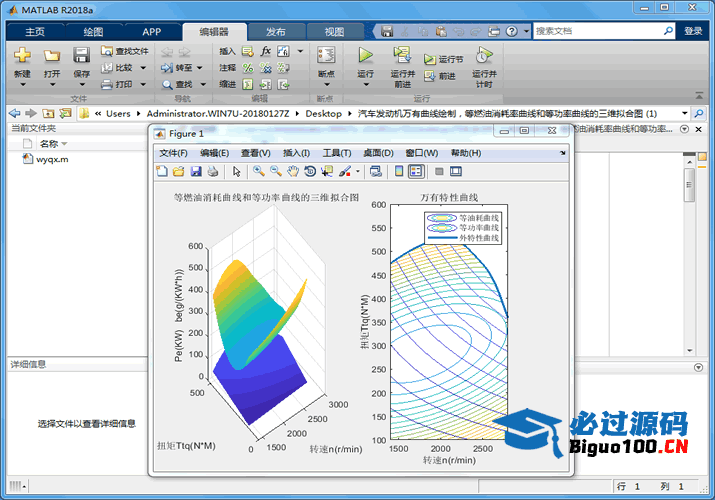Click the Save (保存) disk icon
Screen dimensions: 715x500
tap(82, 55)
